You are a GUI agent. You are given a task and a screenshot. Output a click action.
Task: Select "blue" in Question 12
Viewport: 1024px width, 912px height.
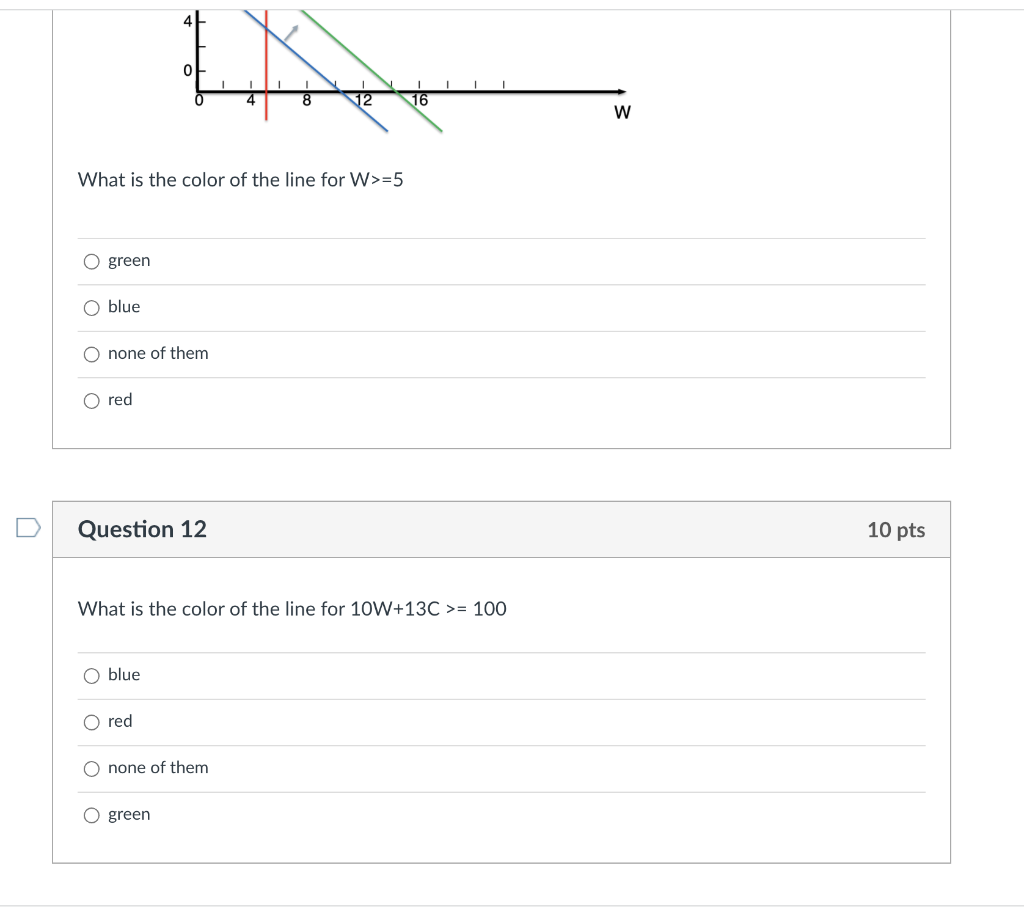91,676
